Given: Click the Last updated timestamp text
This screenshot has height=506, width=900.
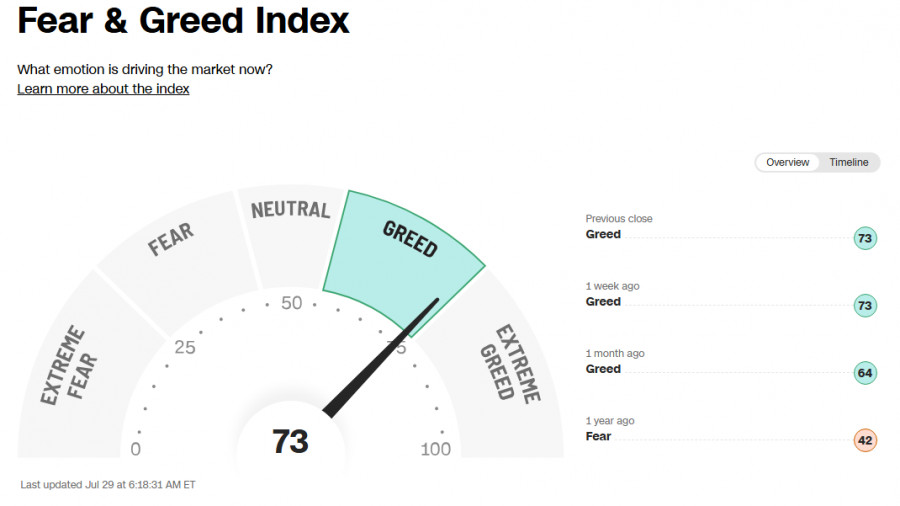Looking at the screenshot, I should 108,485.
